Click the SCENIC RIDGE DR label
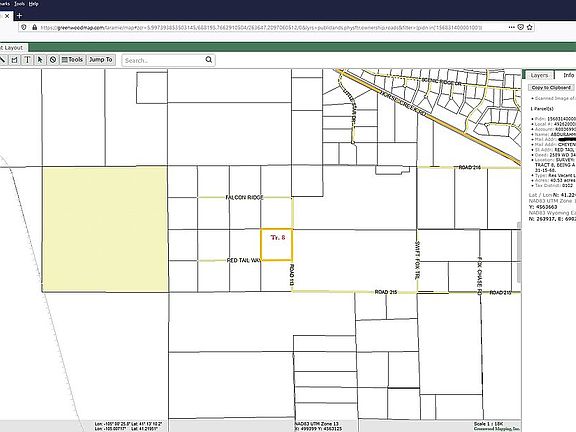Viewport: 576px width, 432px height. coord(441,82)
